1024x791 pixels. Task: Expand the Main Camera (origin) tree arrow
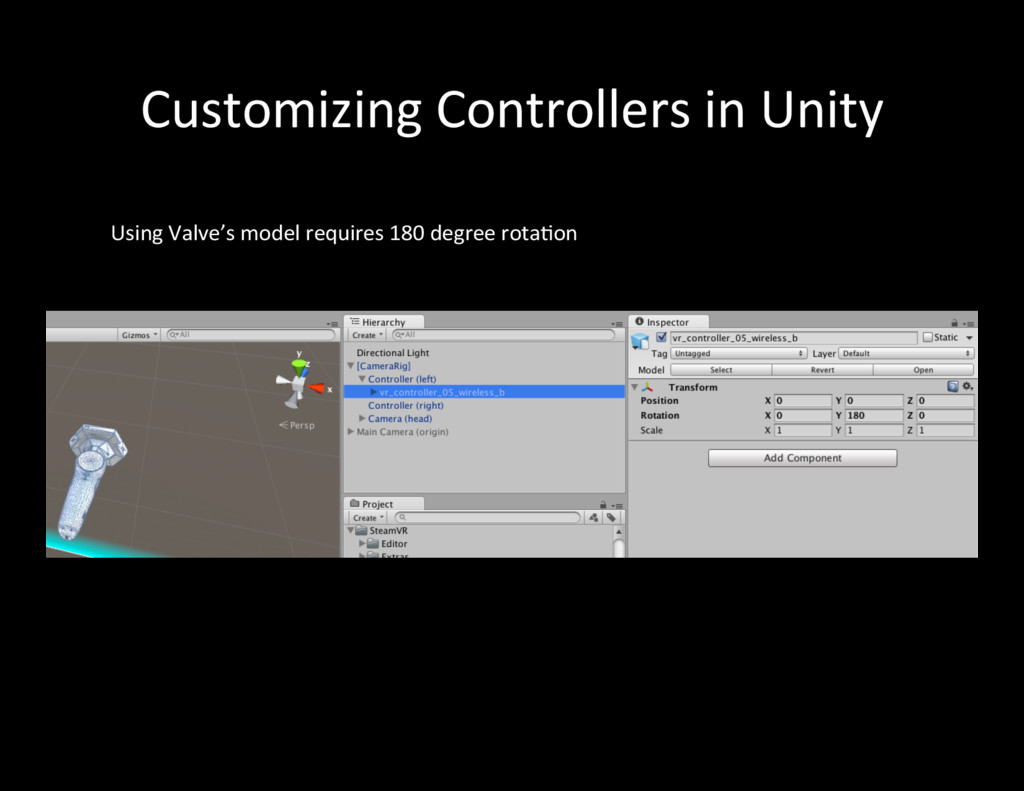tap(351, 431)
